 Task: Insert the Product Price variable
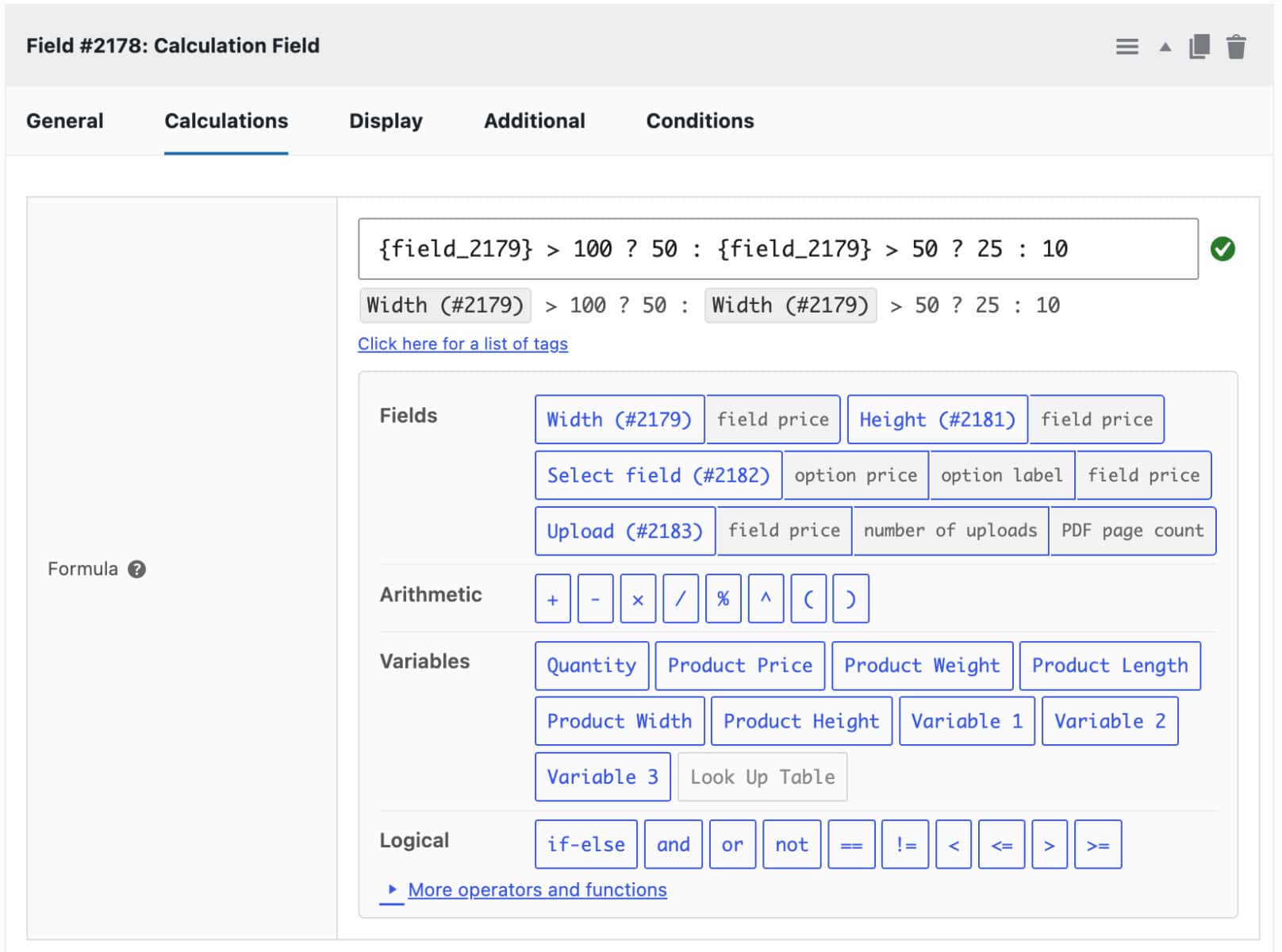pyautogui.click(x=740, y=666)
